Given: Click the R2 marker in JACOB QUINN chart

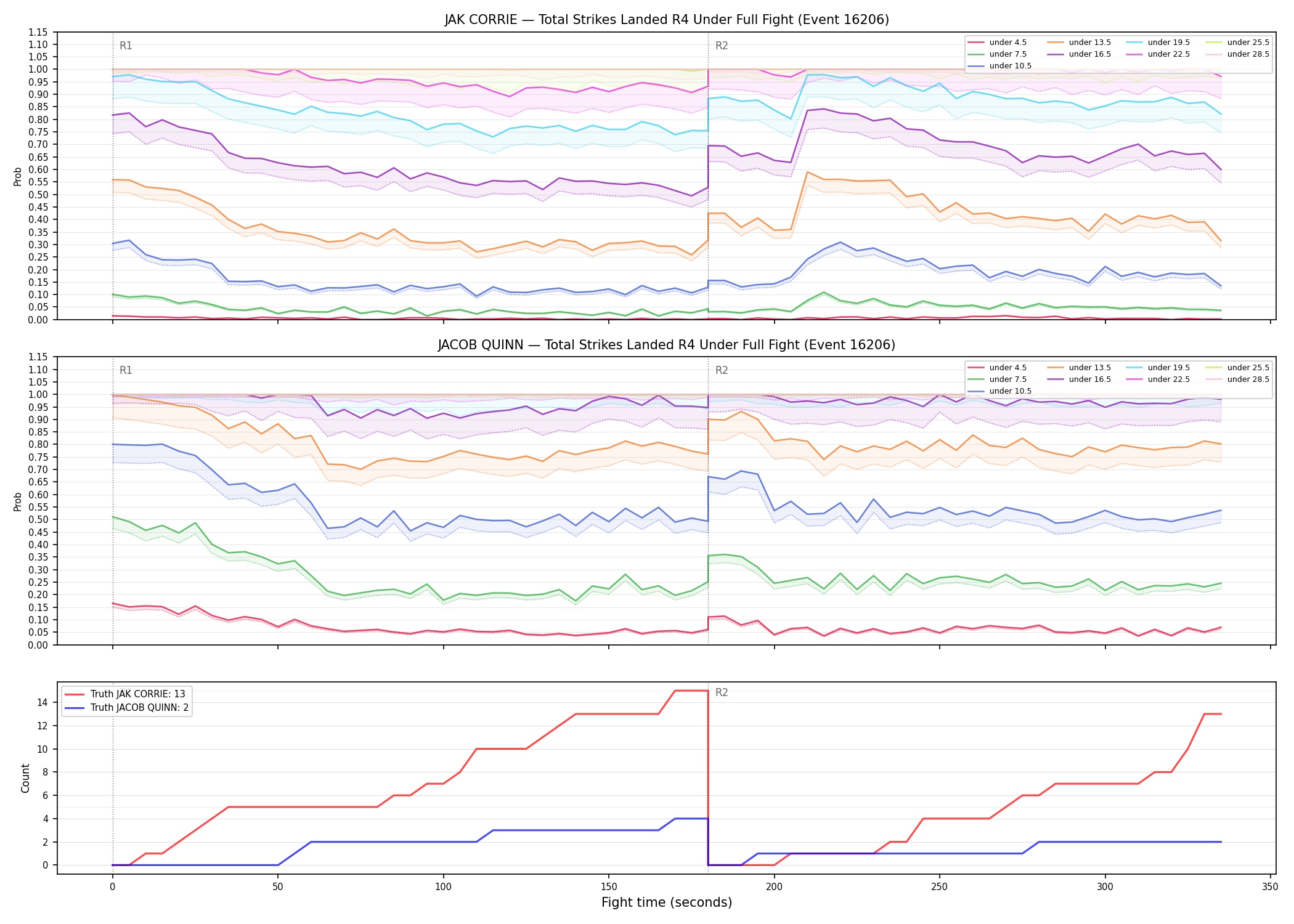Looking at the screenshot, I should [x=722, y=370].
